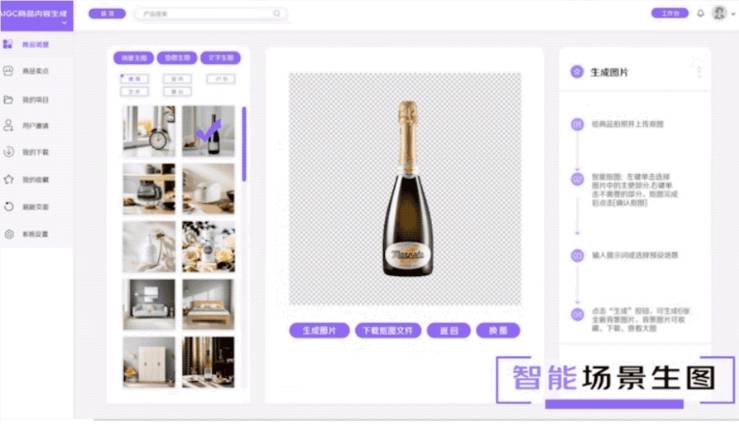Open My Downloads circled-arrow icon
Viewport: 739px width, 424px height.
pos(8,152)
